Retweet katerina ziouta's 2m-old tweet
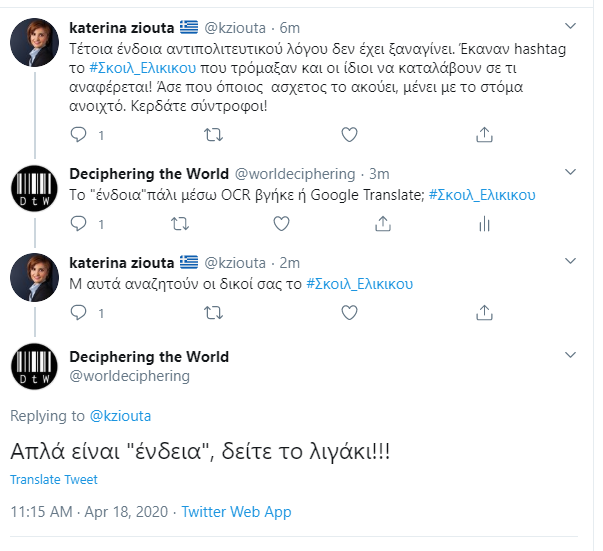603x551 pixels. tap(214, 314)
